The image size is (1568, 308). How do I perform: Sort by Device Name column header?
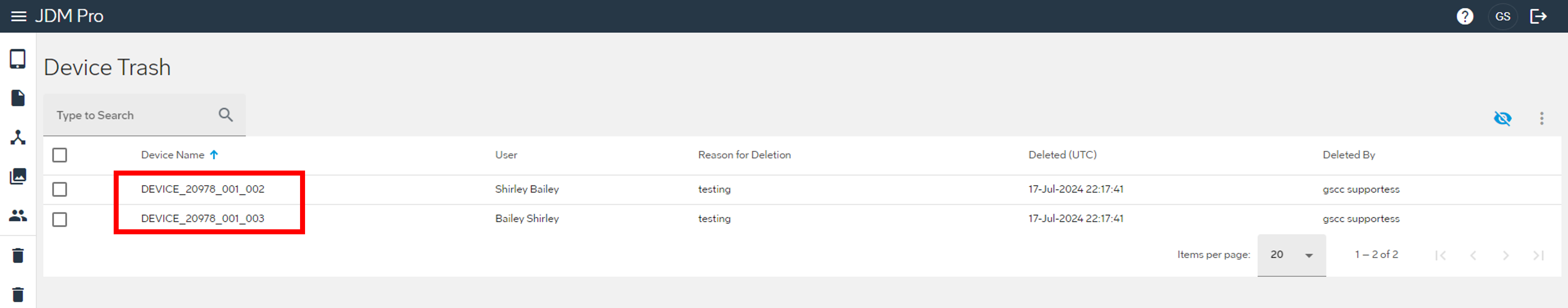pyautogui.click(x=173, y=155)
